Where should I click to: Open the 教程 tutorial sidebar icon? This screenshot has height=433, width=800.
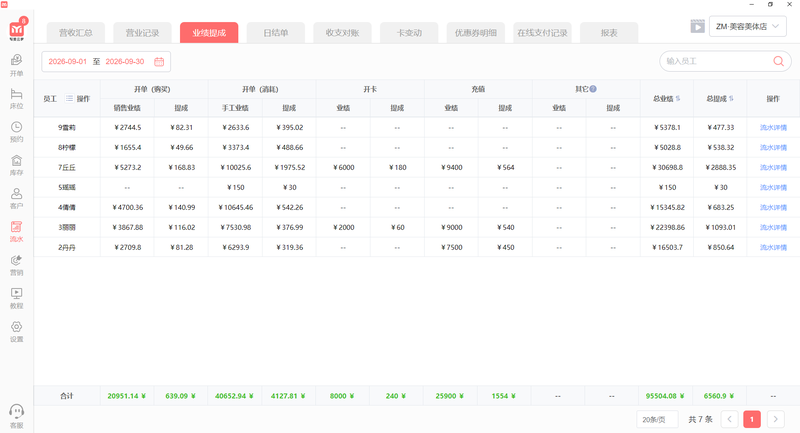(16, 298)
